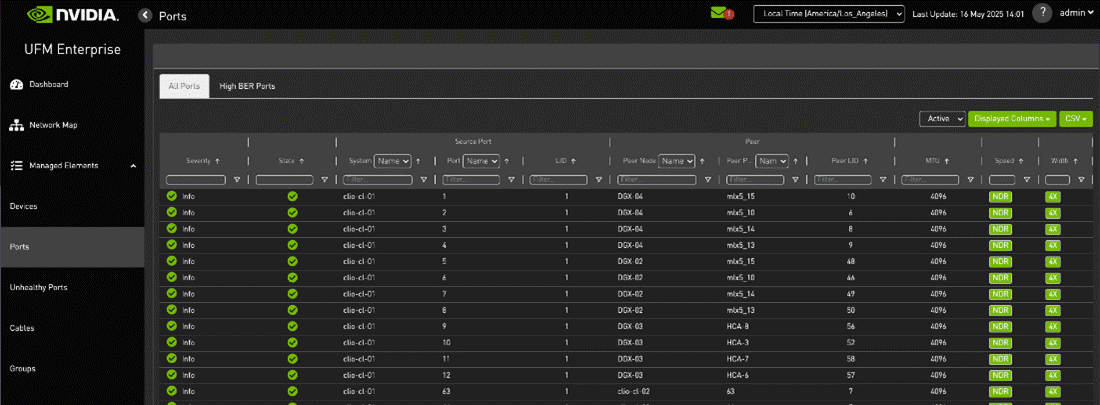Click the NVIDIA logo

[x=72, y=14]
